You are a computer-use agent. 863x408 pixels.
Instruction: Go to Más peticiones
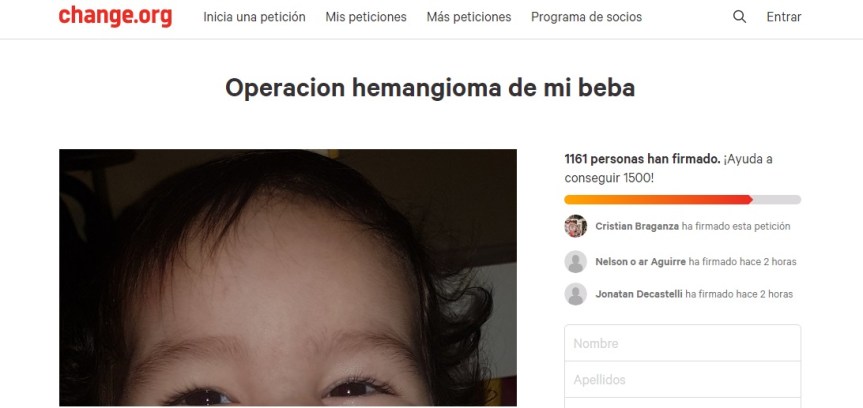tap(469, 17)
